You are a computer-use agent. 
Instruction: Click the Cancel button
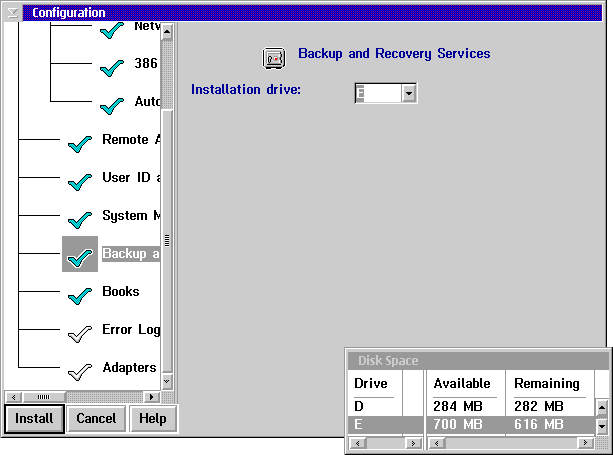(96, 419)
